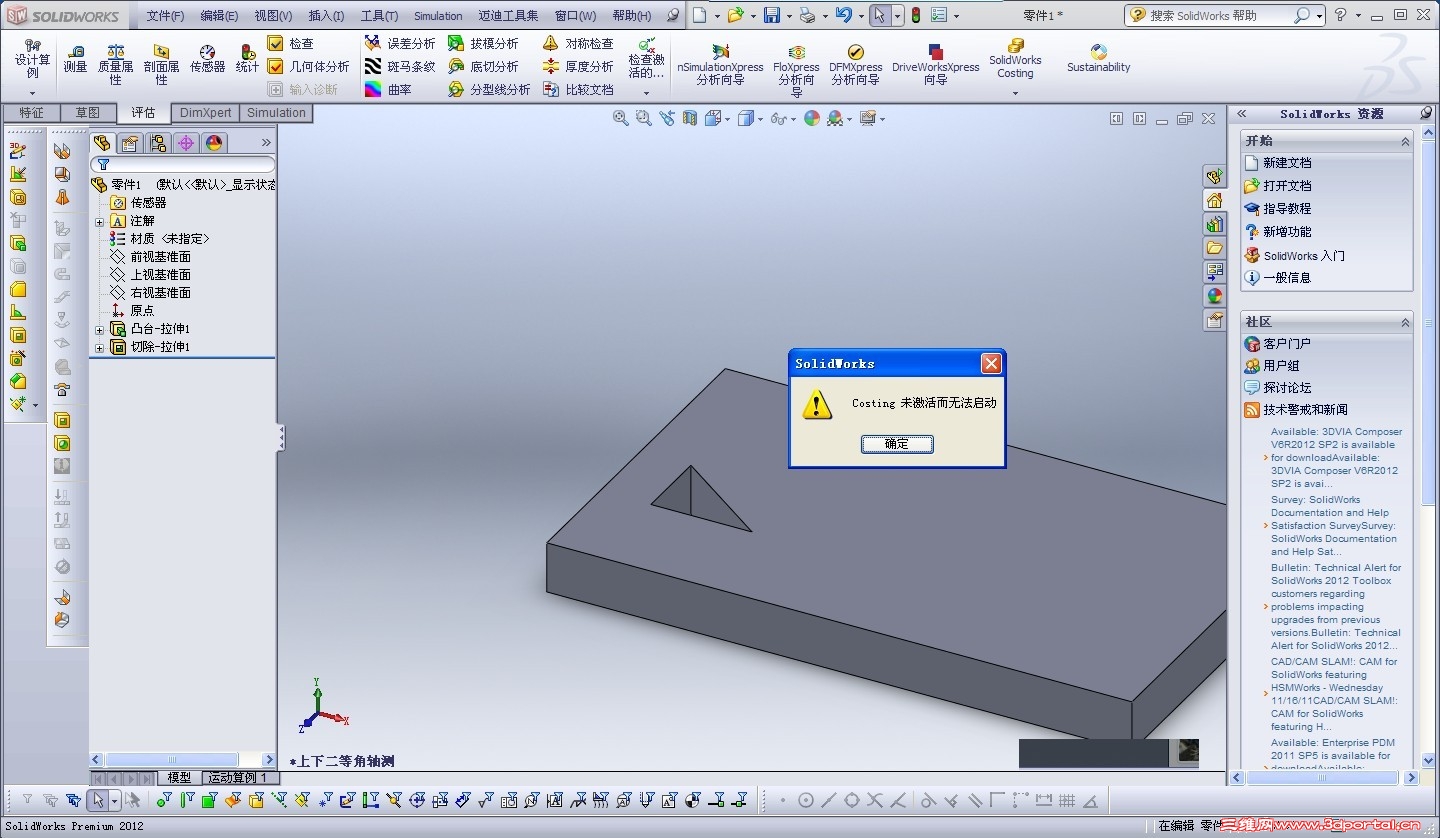The image size is (1440, 838).
Task: Launch the DFMXpress 分析向导
Action: tap(855, 65)
